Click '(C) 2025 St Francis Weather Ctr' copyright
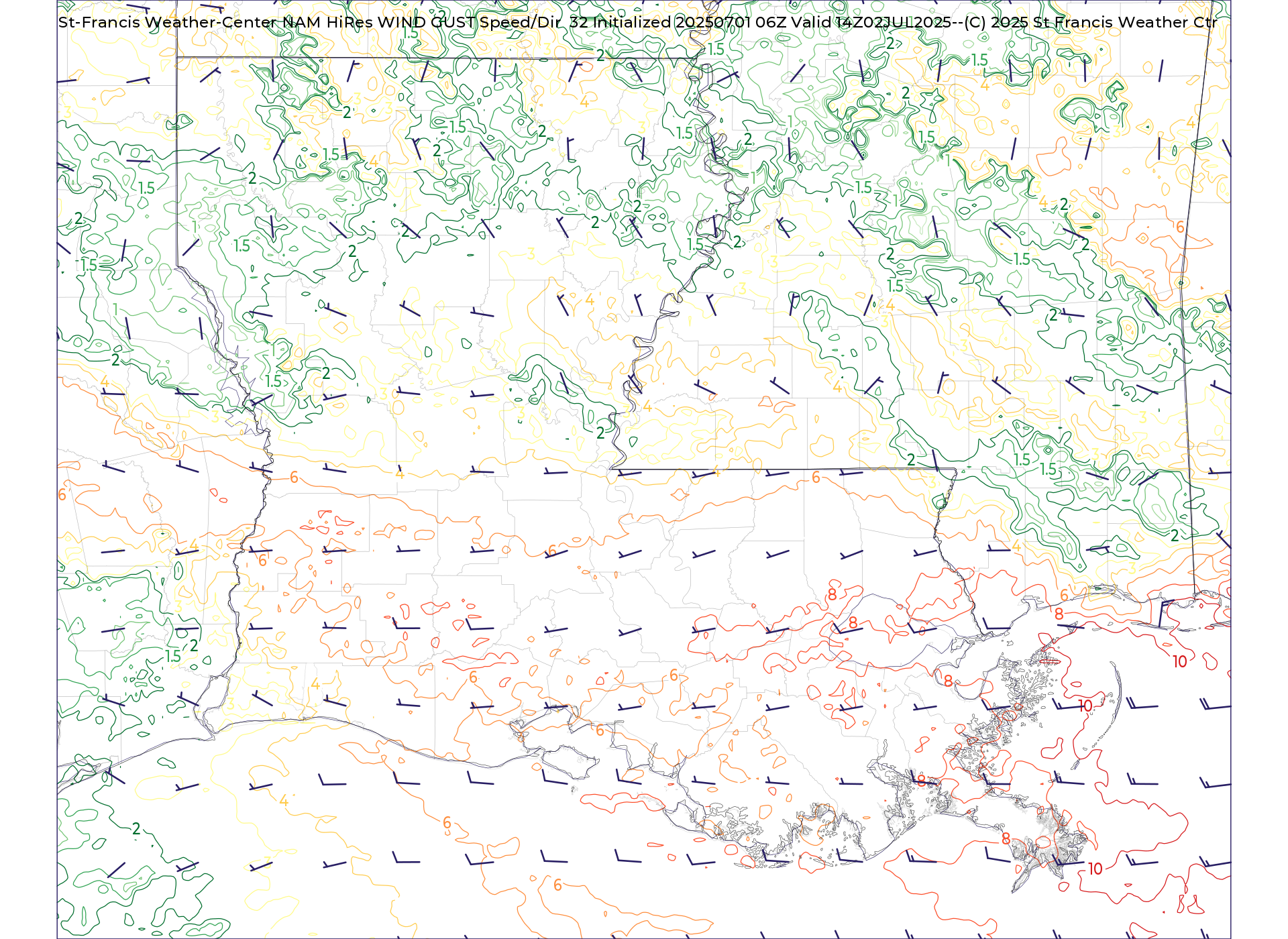The height and width of the screenshot is (939, 1288). [x=1090, y=22]
